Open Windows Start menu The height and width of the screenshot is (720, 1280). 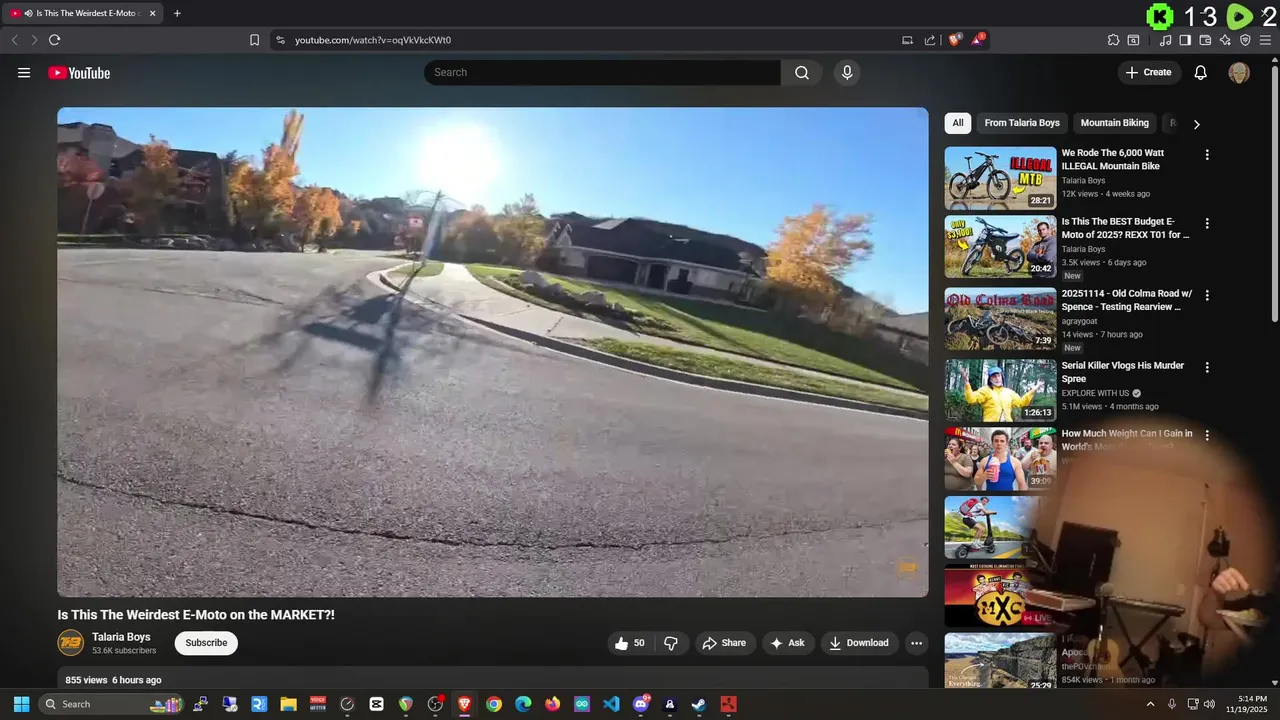click(21, 704)
